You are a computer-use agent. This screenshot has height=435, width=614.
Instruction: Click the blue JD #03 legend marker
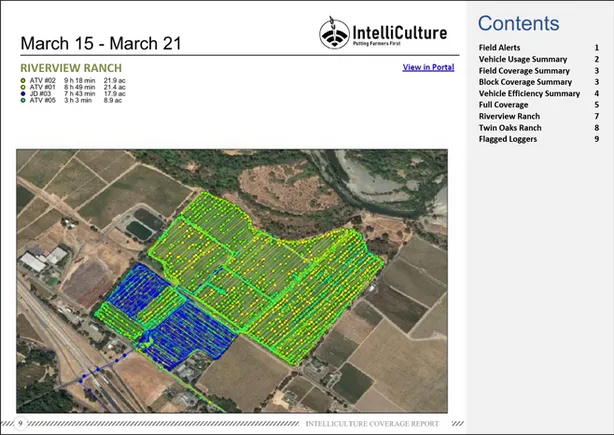click(23, 94)
